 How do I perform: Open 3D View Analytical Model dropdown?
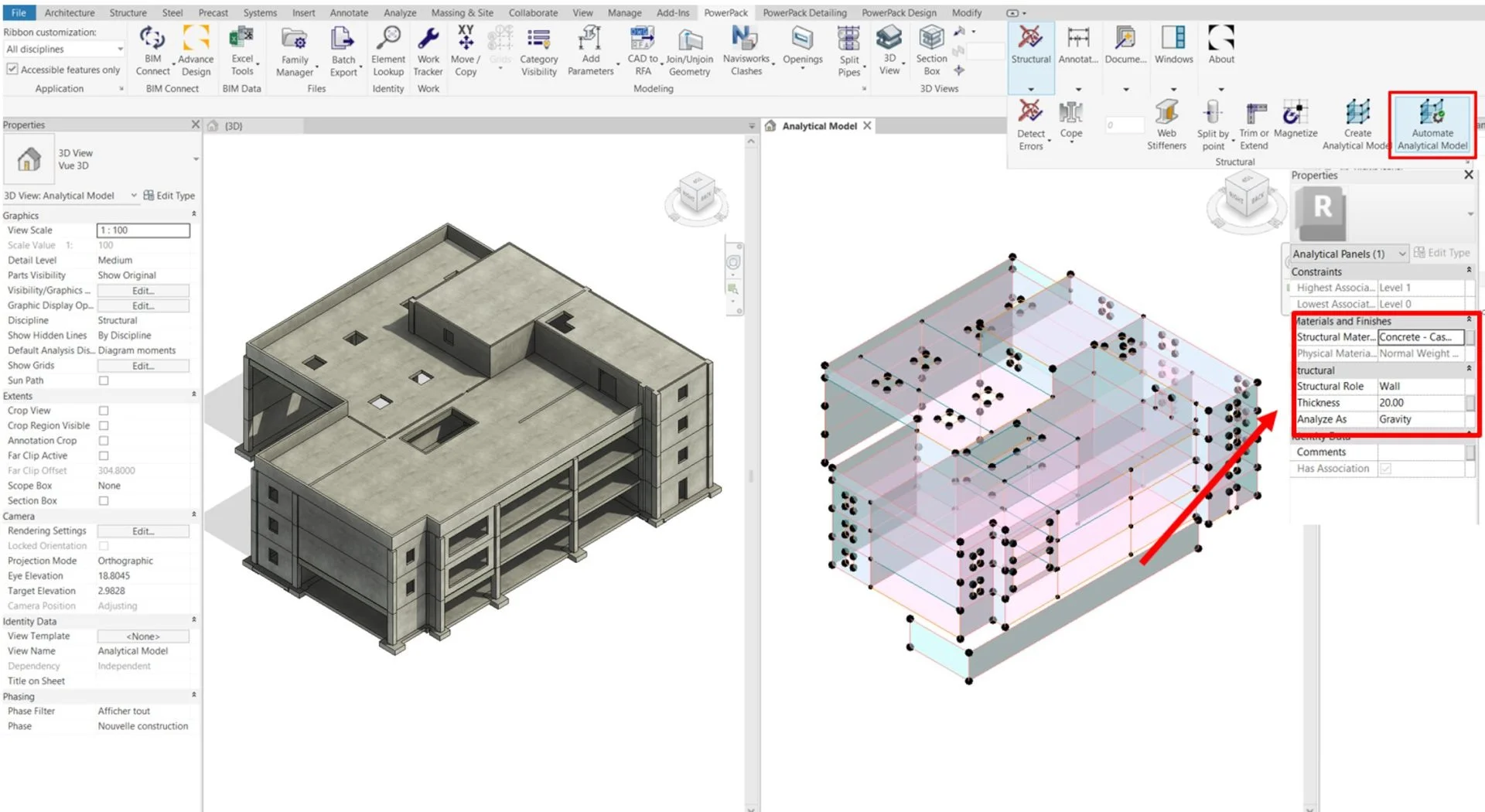70,196
